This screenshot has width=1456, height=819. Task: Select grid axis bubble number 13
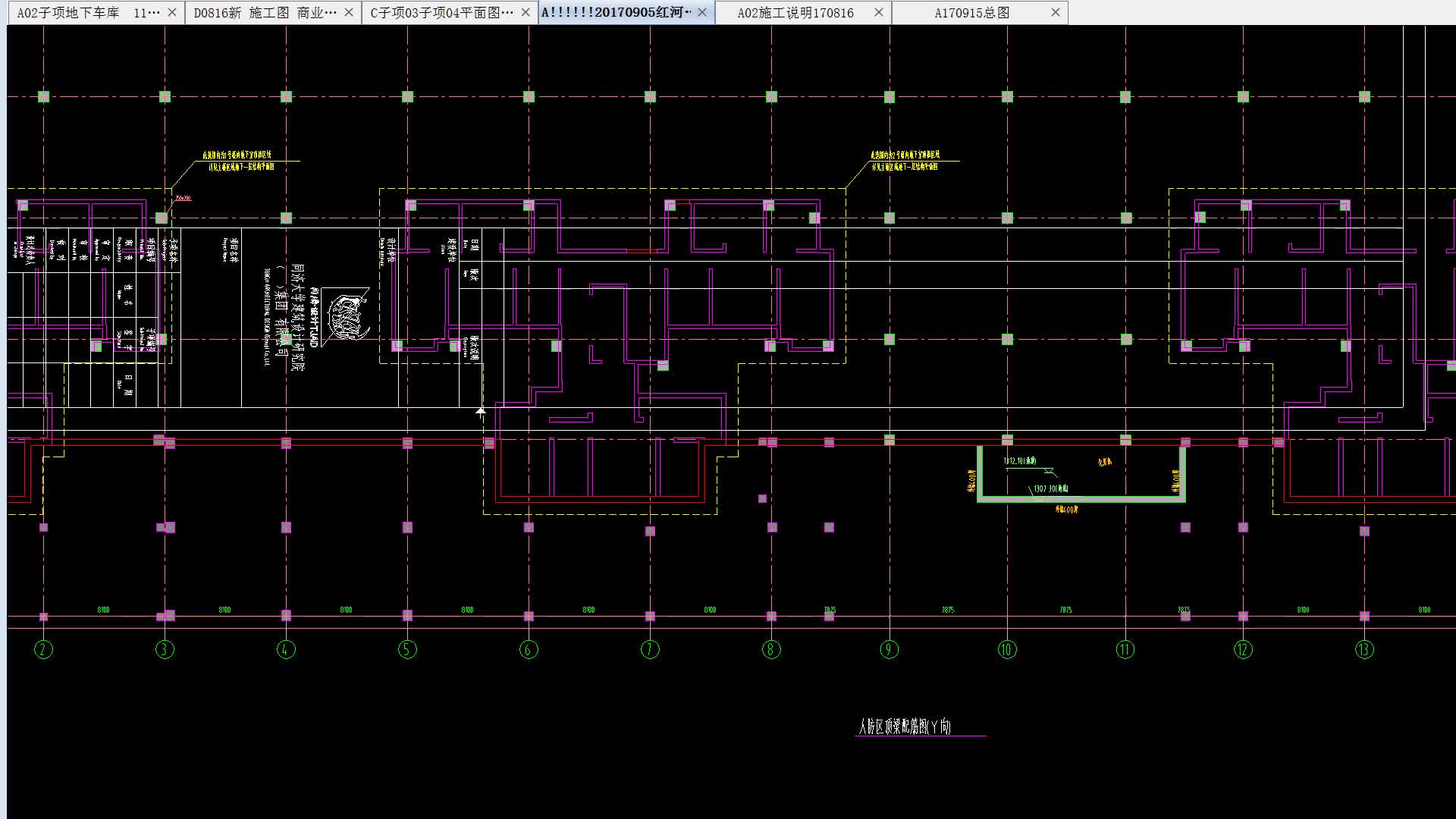pos(1364,650)
